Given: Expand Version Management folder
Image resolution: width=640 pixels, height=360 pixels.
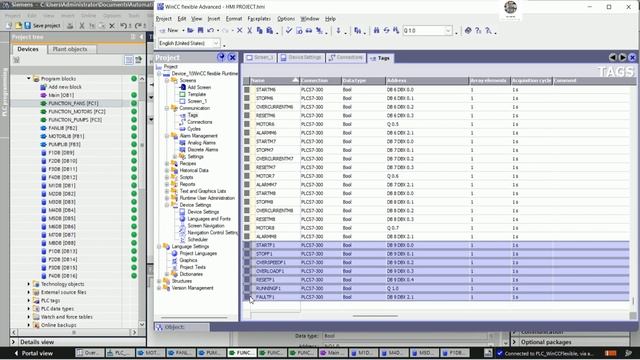Looking at the screenshot, I should coord(159,288).
